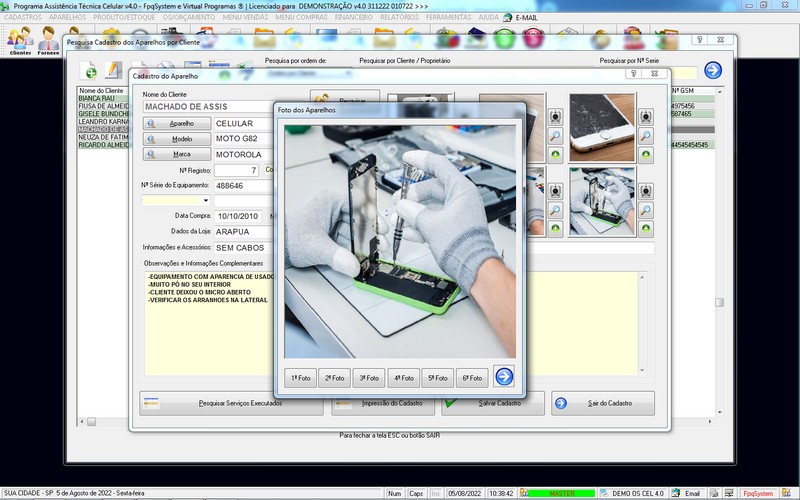This screenshot has width=800, height=500.
Task: Open the Fornecedores toolbar icon
Action: click(x=48, y=42)
